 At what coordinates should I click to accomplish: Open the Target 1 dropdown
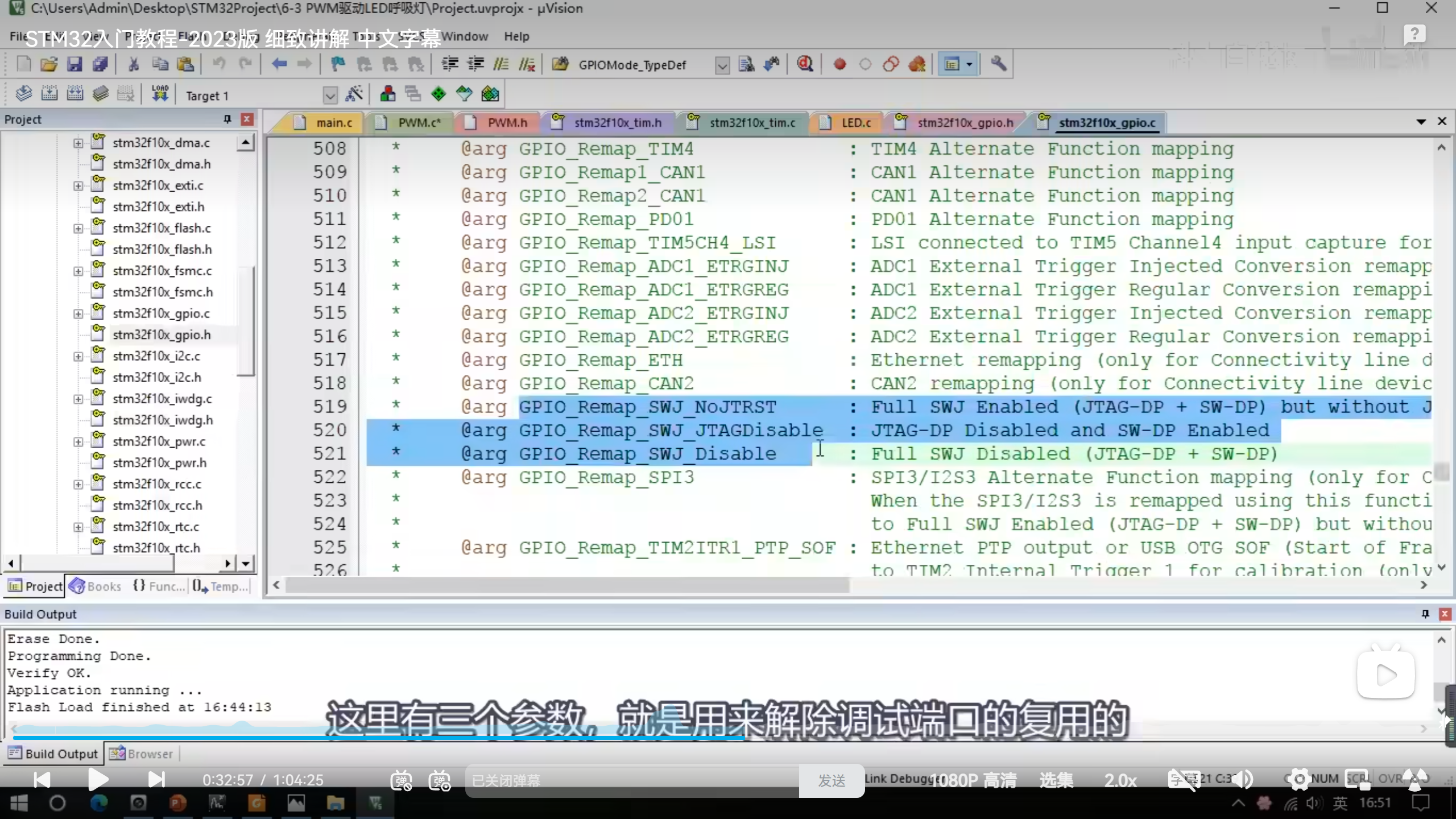tap(330, 96)
